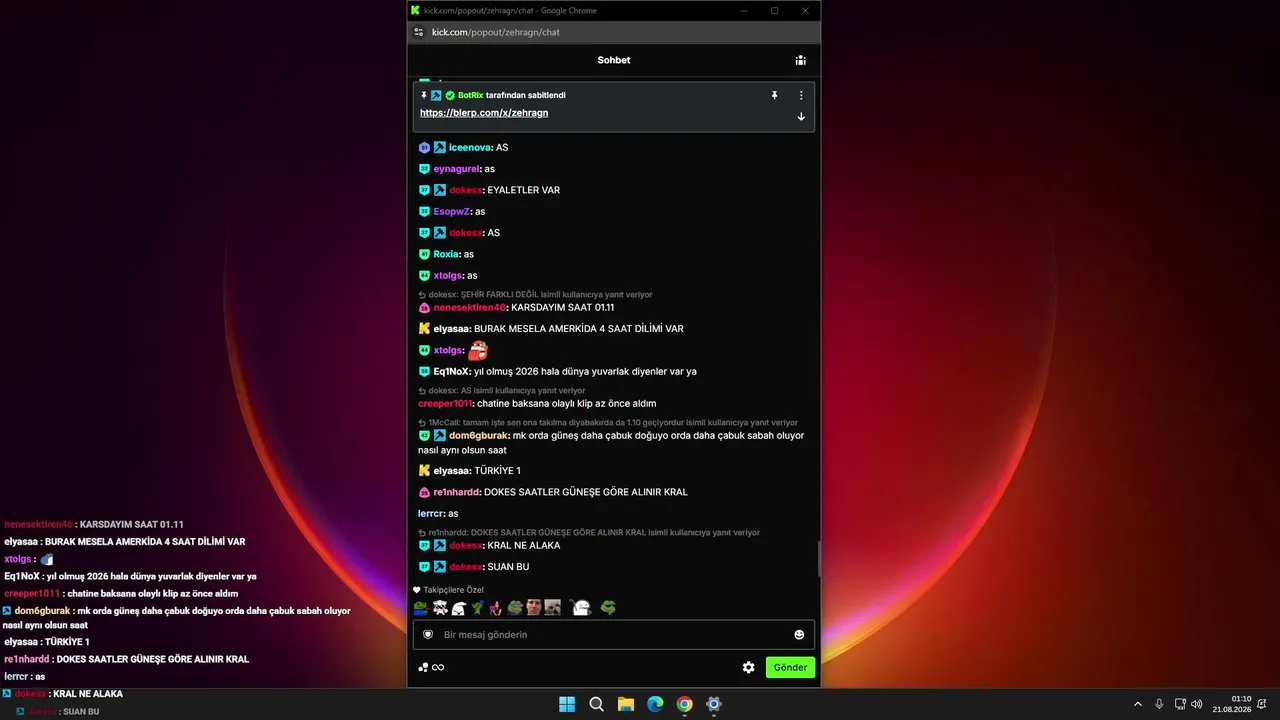Click dokesx next to 'EYALETLER VAR'
Screen dimensions: 1280x720
pyautogui.click(x=465, y=190)
